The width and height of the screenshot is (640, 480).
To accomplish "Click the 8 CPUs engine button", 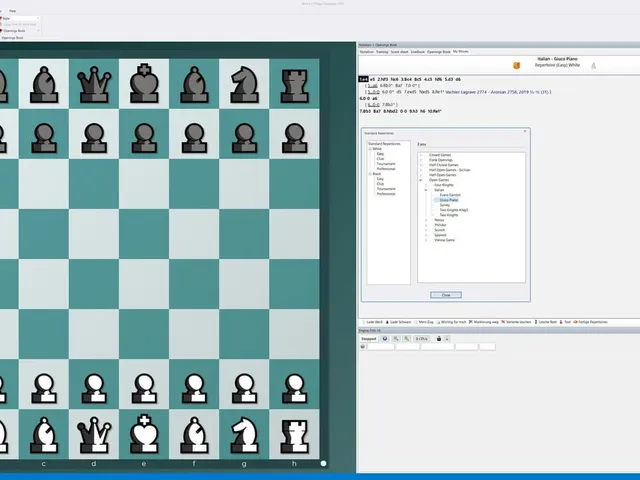I will pos(422,339).
